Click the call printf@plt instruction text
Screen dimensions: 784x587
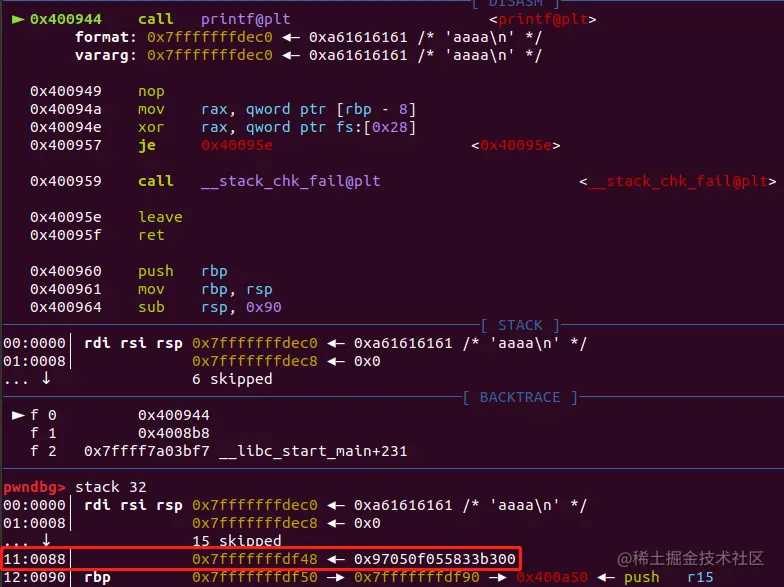(x=214, y=19)
